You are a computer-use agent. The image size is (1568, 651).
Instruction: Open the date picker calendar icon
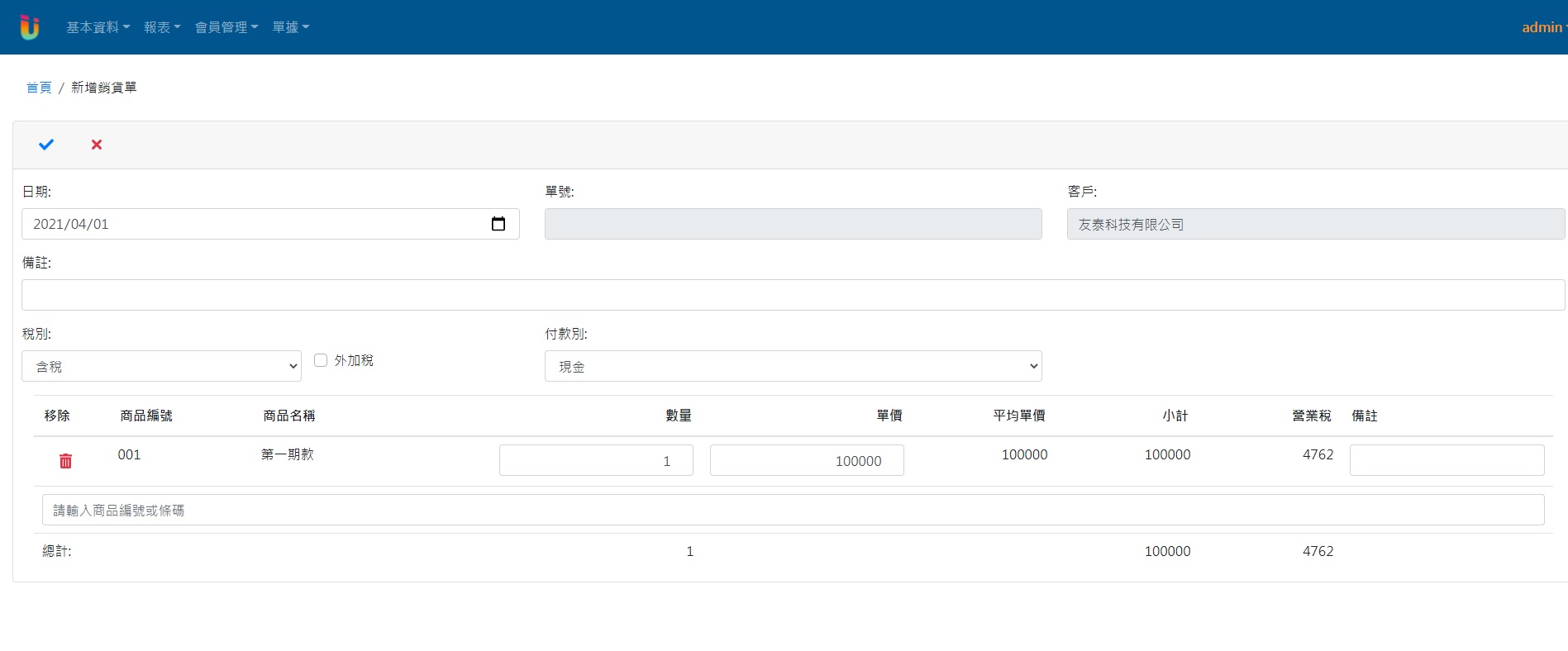click(498, 224)
